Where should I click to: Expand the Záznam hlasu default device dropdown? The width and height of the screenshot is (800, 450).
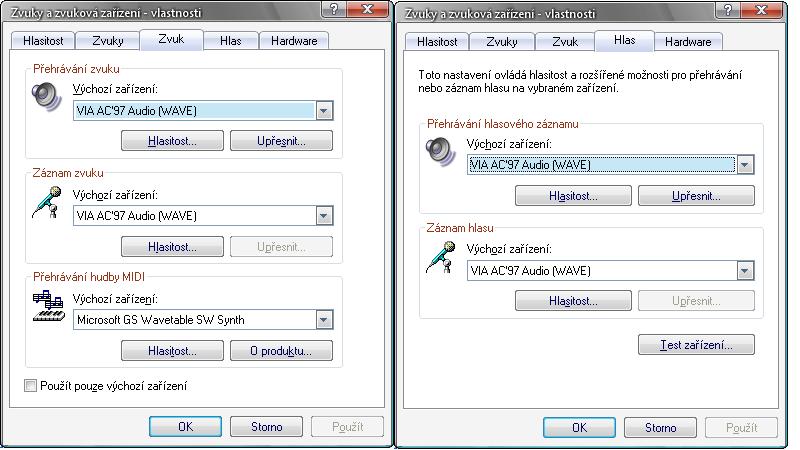coord(744,270)
